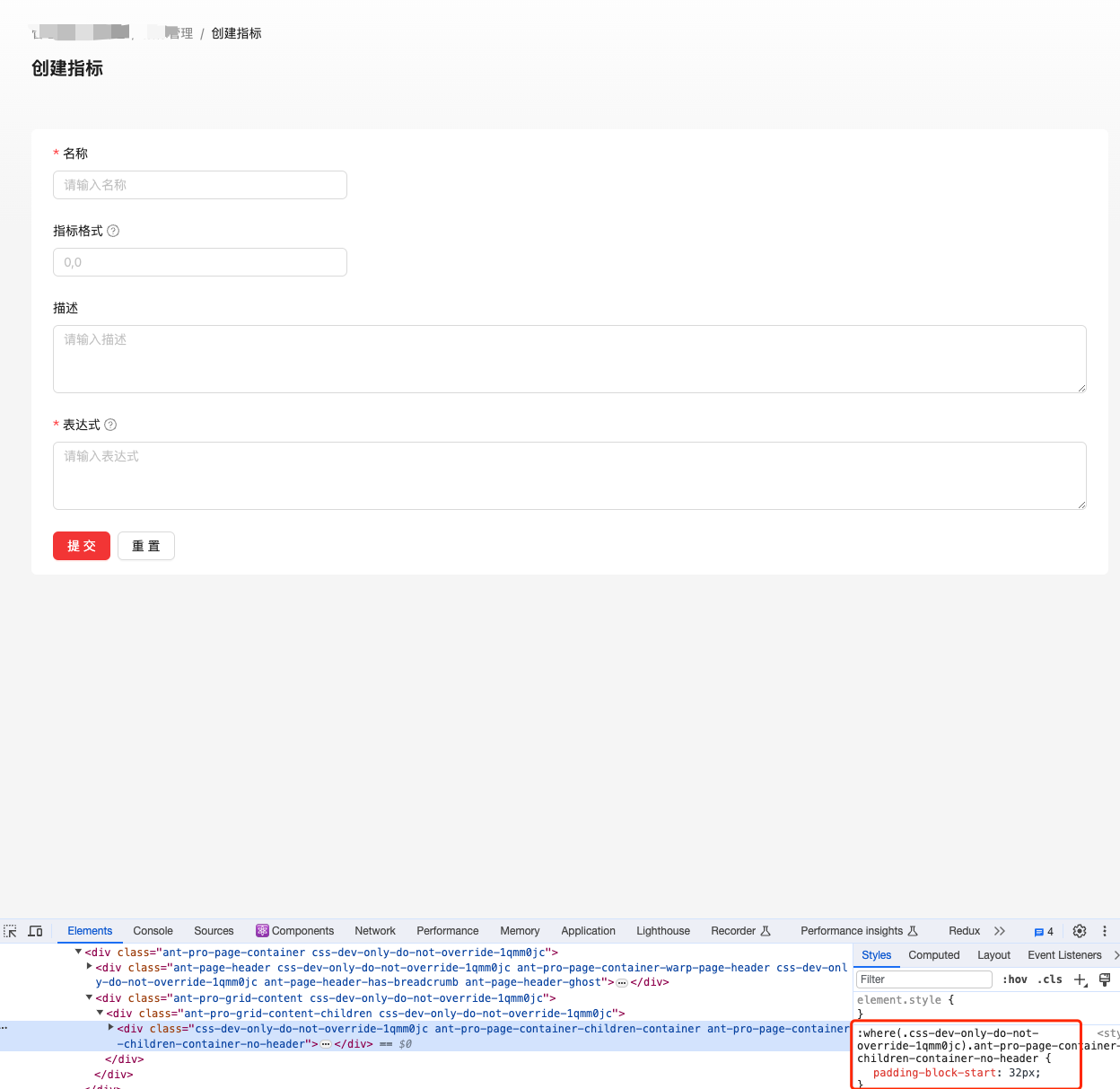Expand the highlighted children-container div node
Viewport: 1120px width, 1089px height.
click(x=110, y=1027)
